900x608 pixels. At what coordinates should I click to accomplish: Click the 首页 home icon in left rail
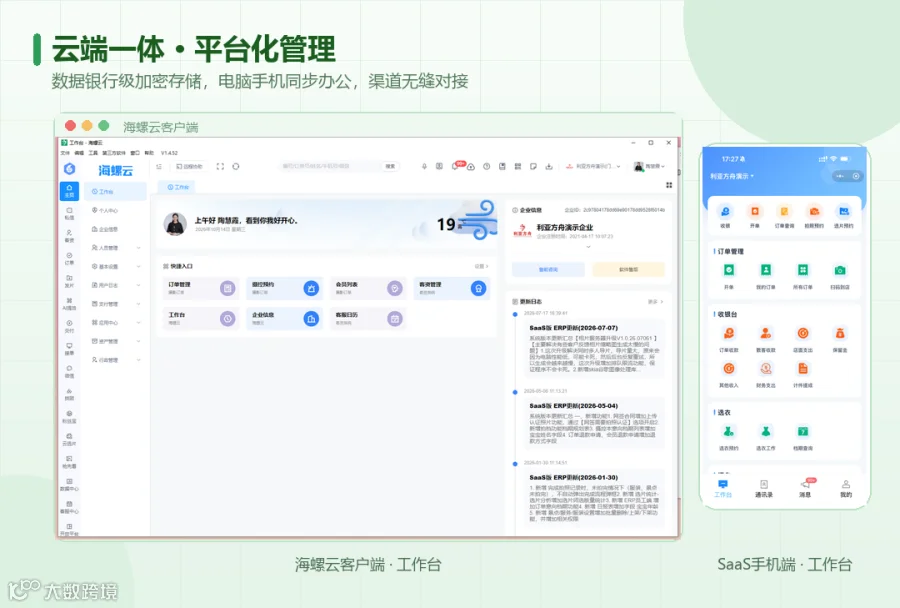pyautogui.click(x=69, y=191)
